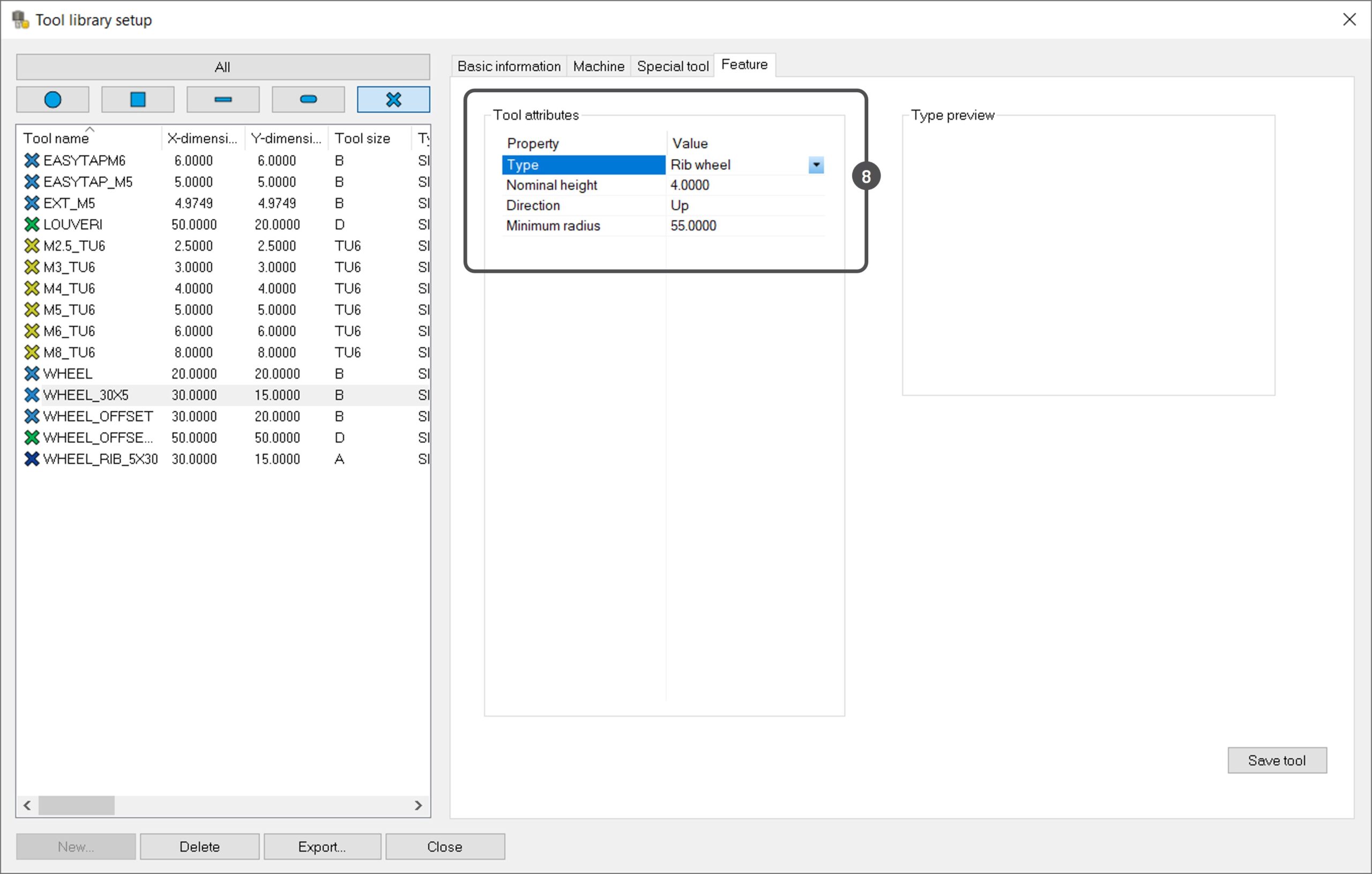
Task: Toggle the special tool X filter
Action: [x=393, y=100]
